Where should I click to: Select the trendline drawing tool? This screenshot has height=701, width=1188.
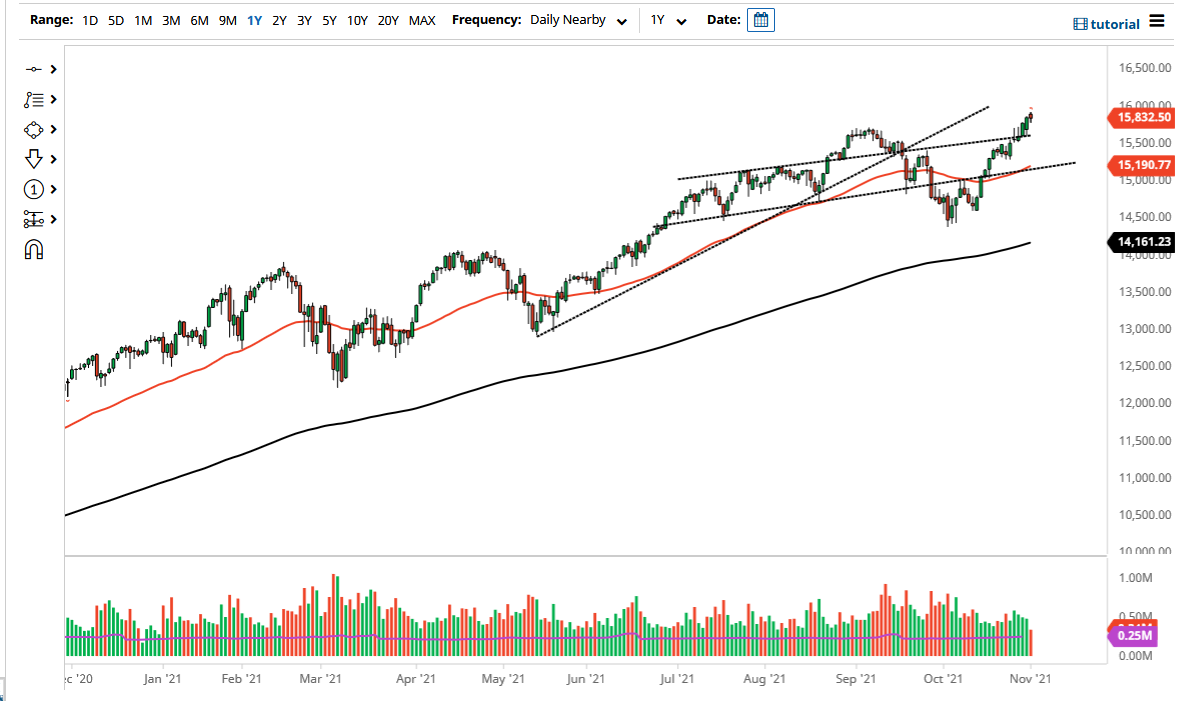click(33, 69)
